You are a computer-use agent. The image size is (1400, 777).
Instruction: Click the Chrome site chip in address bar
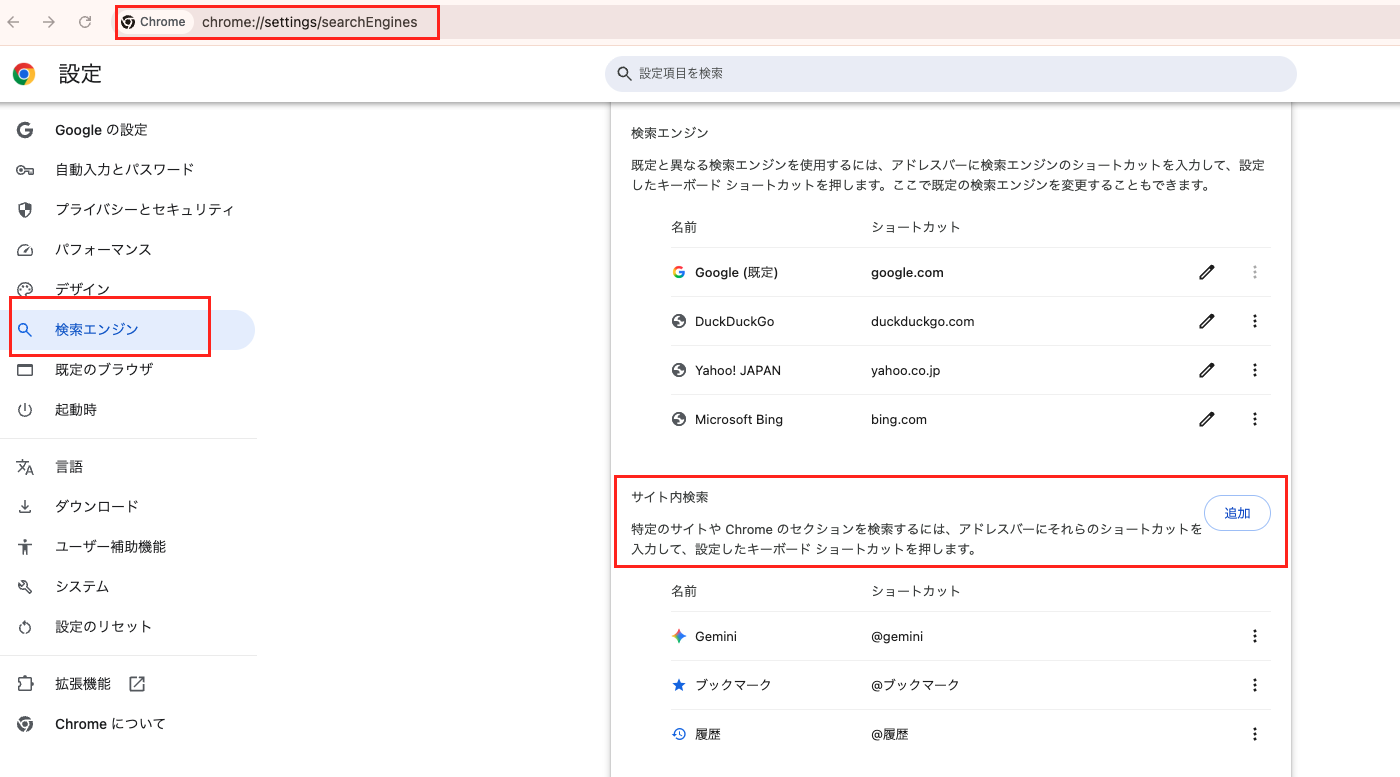pos(154,22)
